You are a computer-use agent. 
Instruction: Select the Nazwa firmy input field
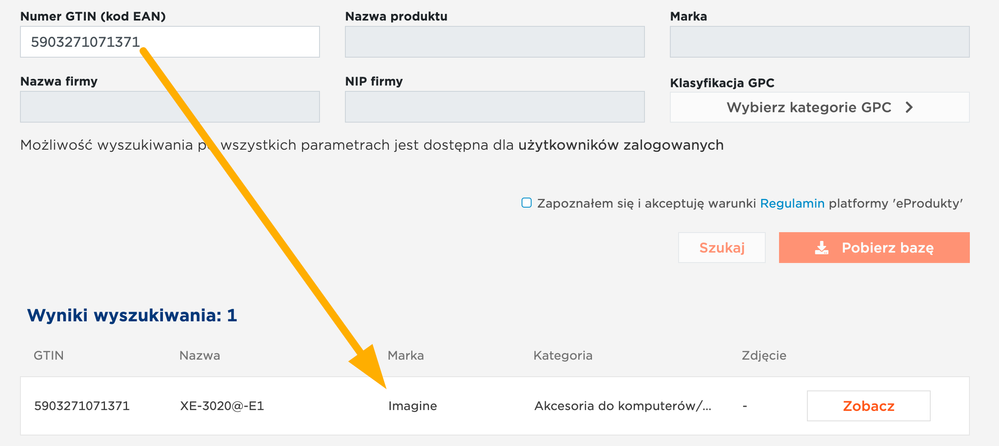click(170, 107)
